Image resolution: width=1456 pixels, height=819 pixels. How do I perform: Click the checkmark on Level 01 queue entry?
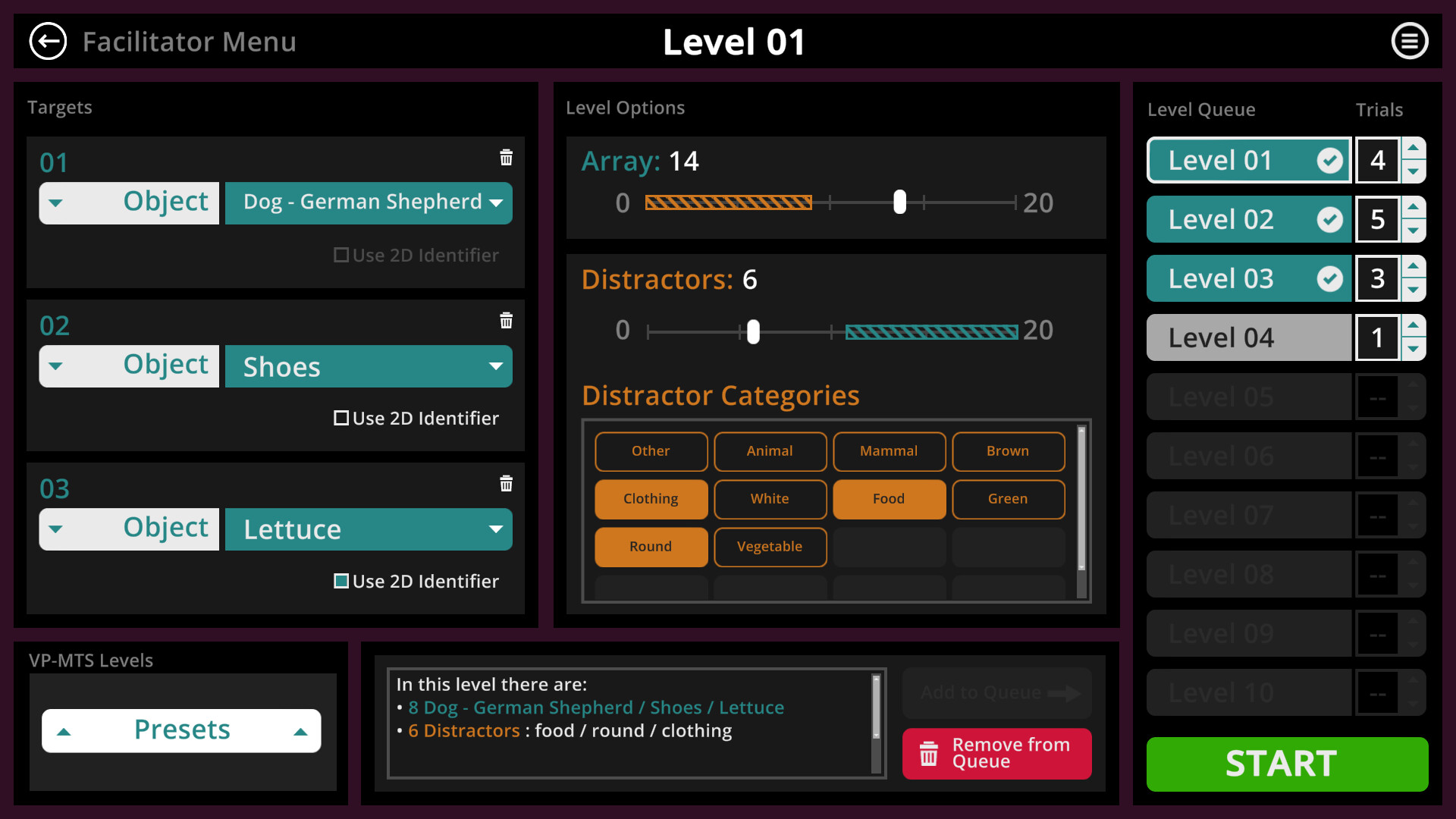point(1331,160)
